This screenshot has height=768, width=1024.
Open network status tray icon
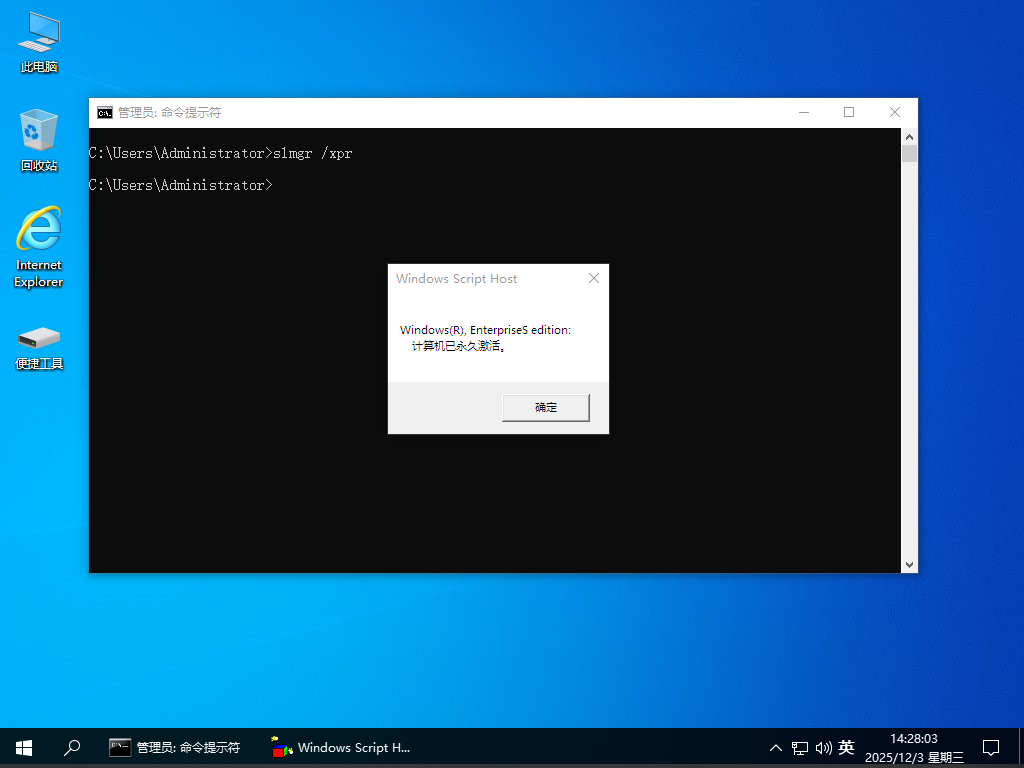point(800,747)
